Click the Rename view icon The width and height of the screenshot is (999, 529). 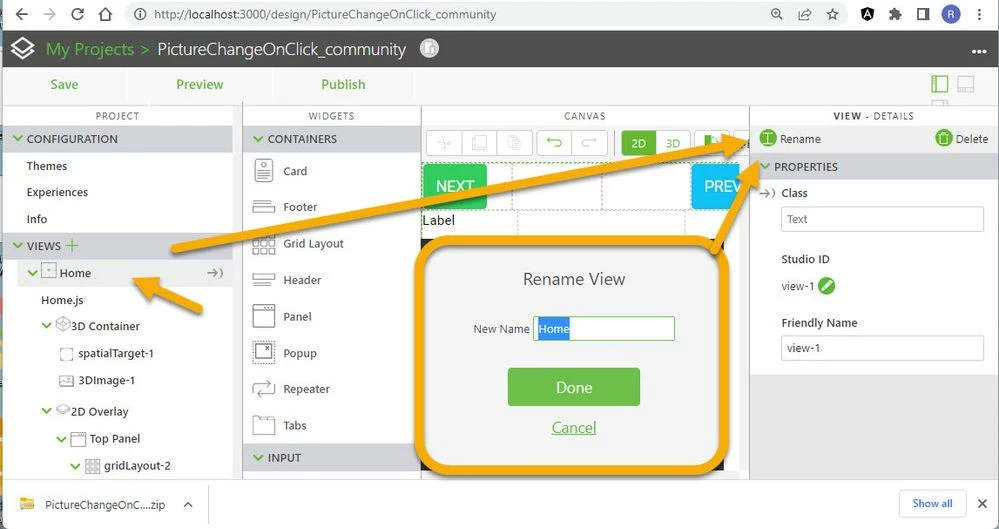tap(768, 138)
